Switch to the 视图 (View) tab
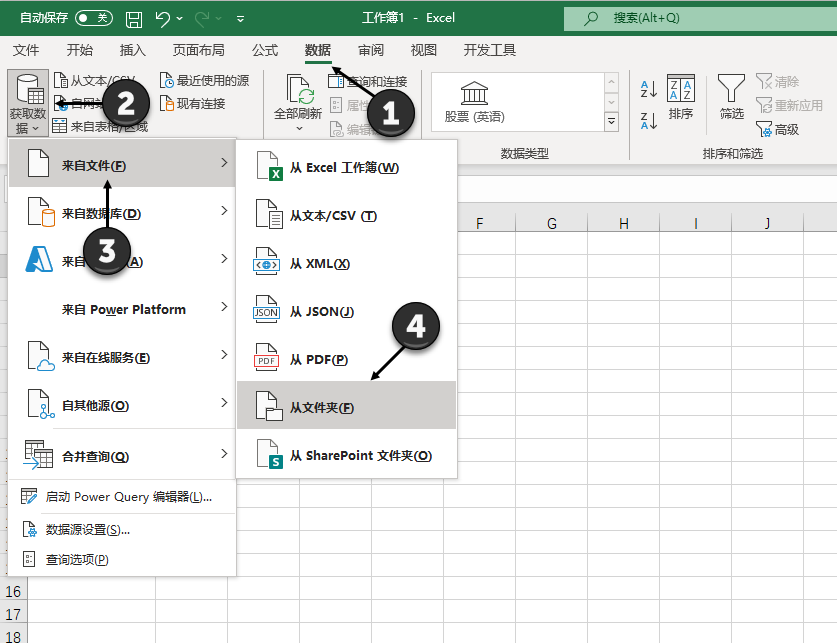837x643 pixels. point(423,50)
